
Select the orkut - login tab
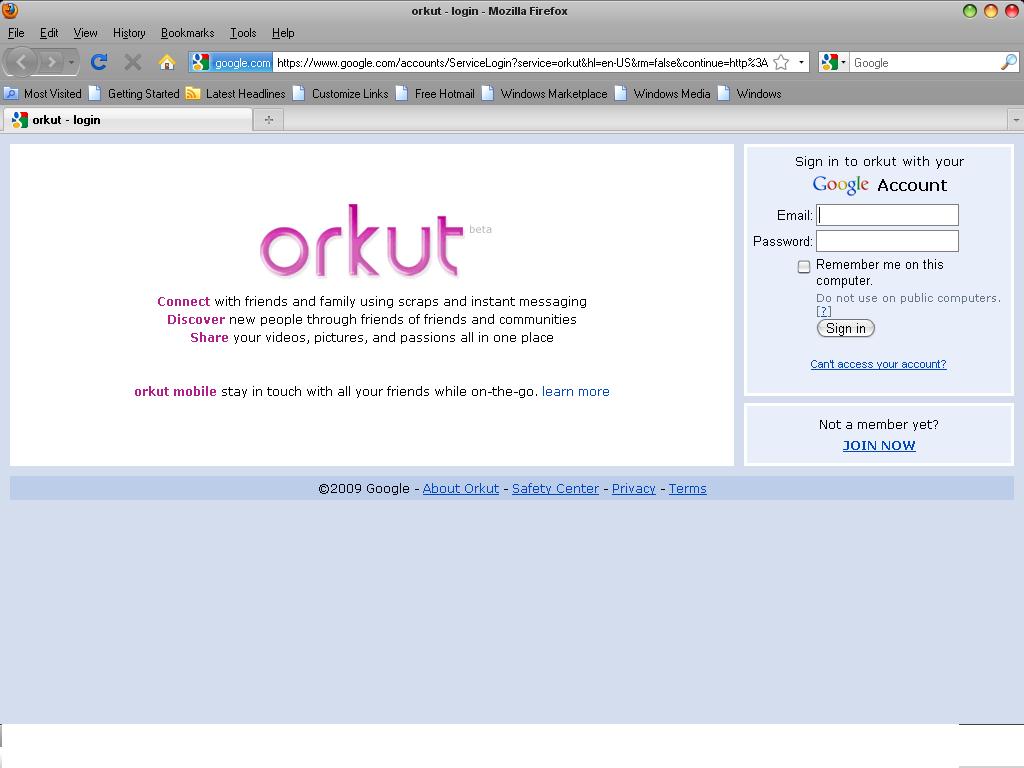[128, 120]
